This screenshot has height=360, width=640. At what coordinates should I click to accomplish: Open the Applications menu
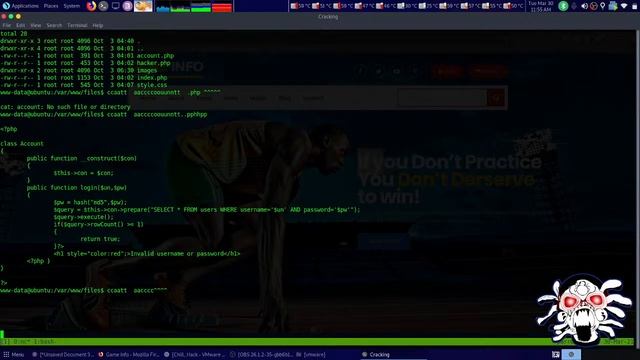click(x=25, y=6)
